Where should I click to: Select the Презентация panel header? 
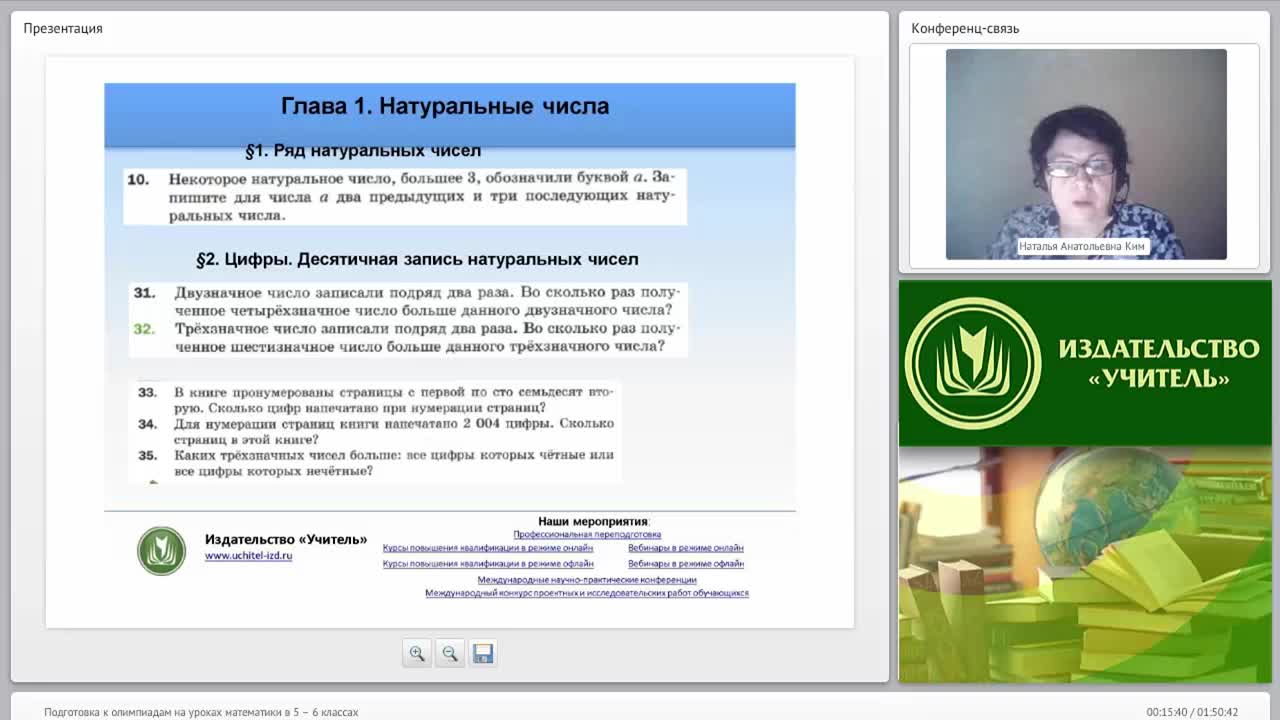(x=63, y=28)
